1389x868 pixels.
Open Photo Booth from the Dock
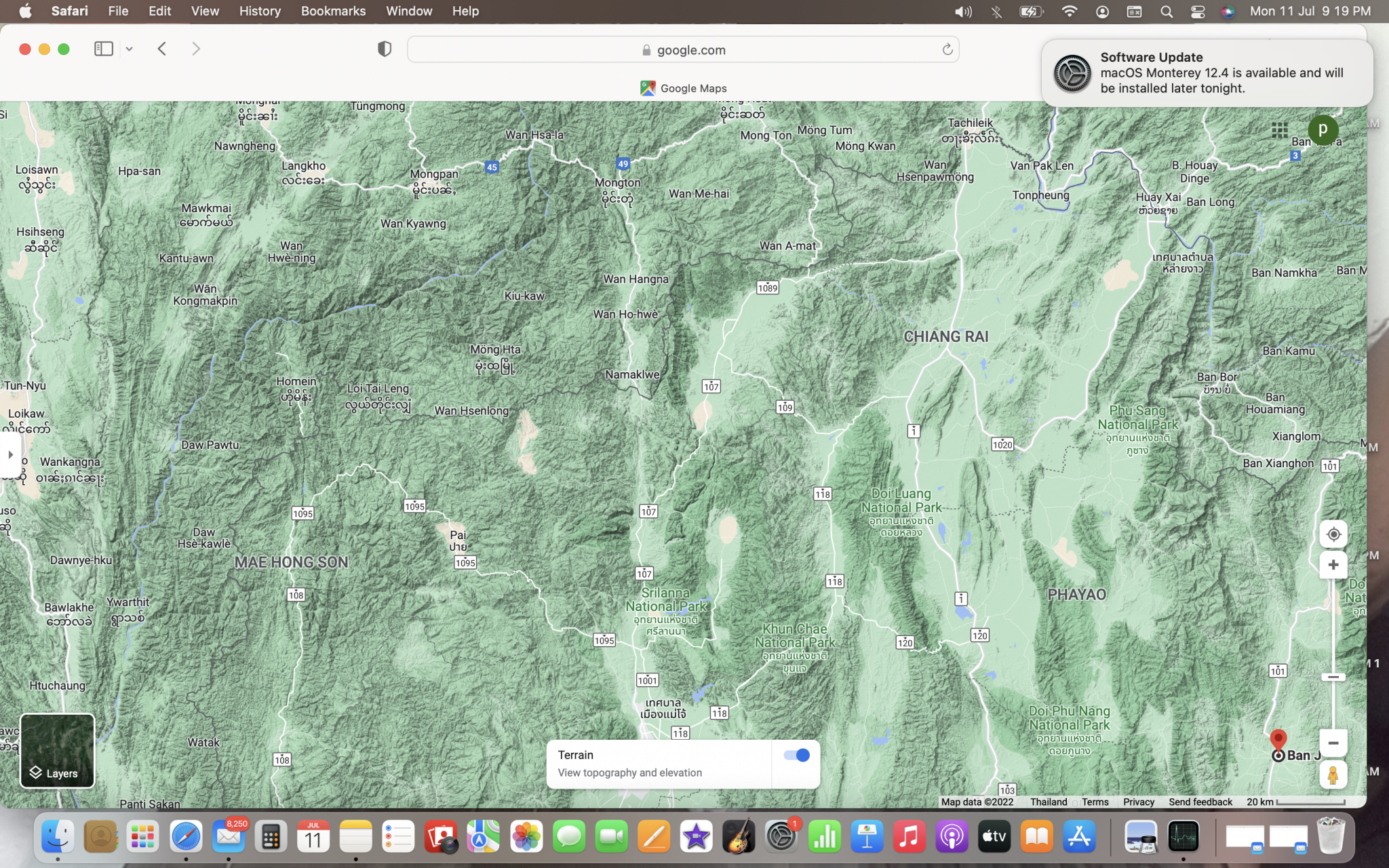click(441, 836)
